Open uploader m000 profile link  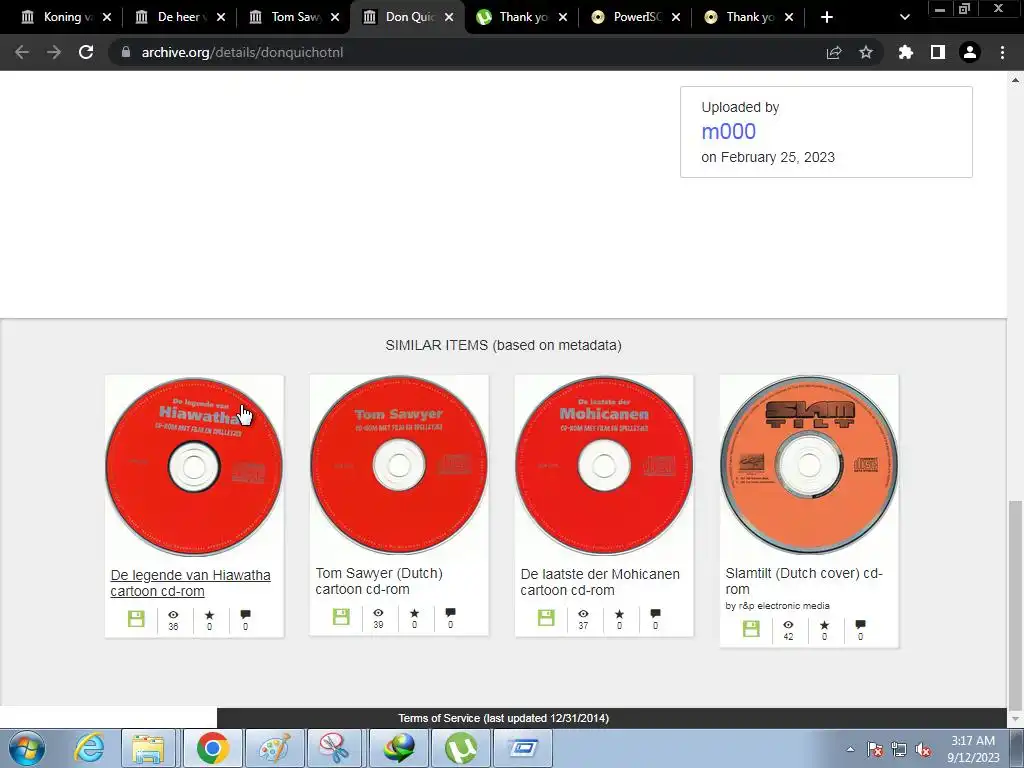(x=728, y=131)
